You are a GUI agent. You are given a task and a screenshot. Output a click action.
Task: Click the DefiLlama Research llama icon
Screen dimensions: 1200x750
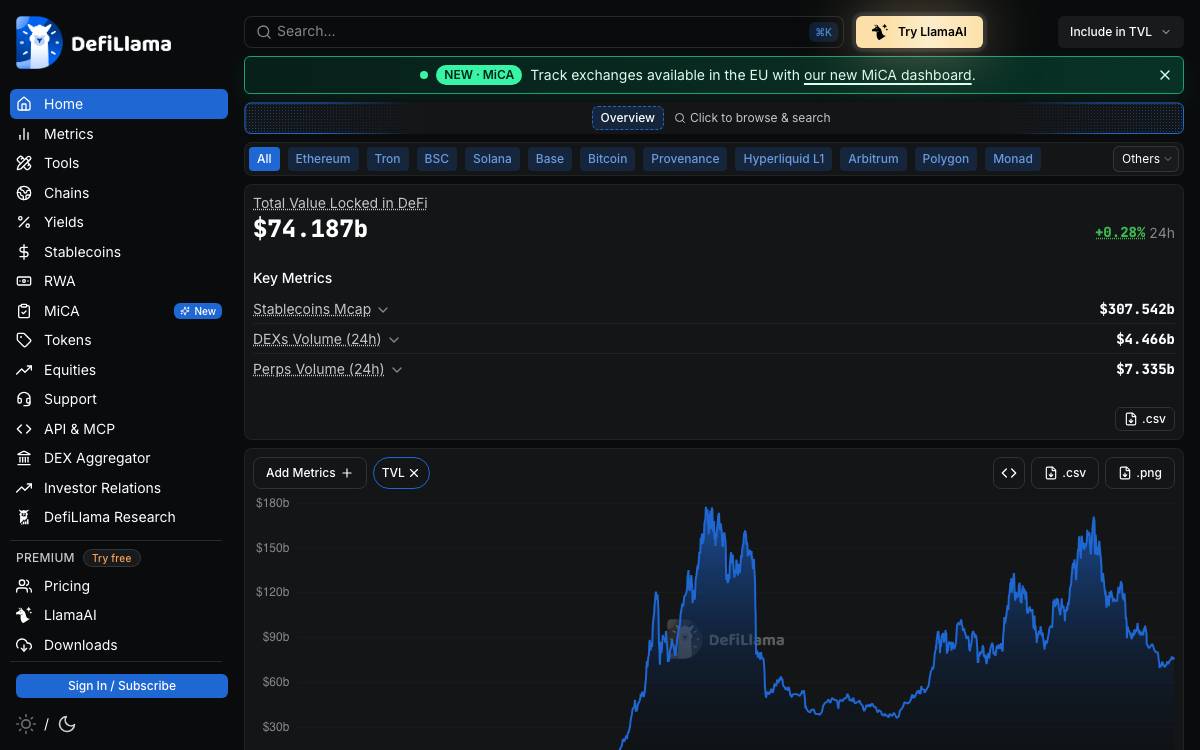pos(24,517)
